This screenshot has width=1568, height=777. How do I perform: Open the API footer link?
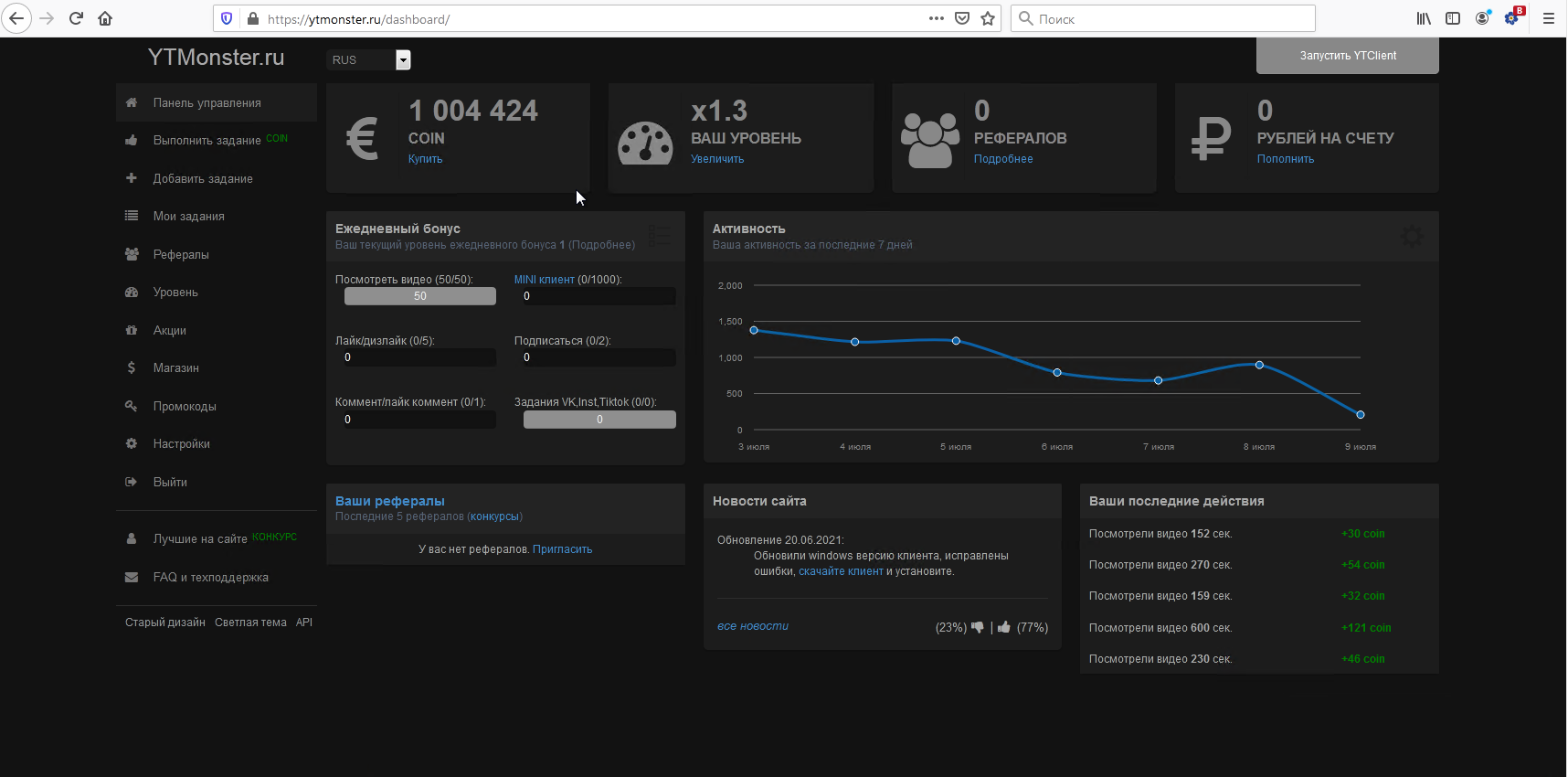tap(304, 623)
